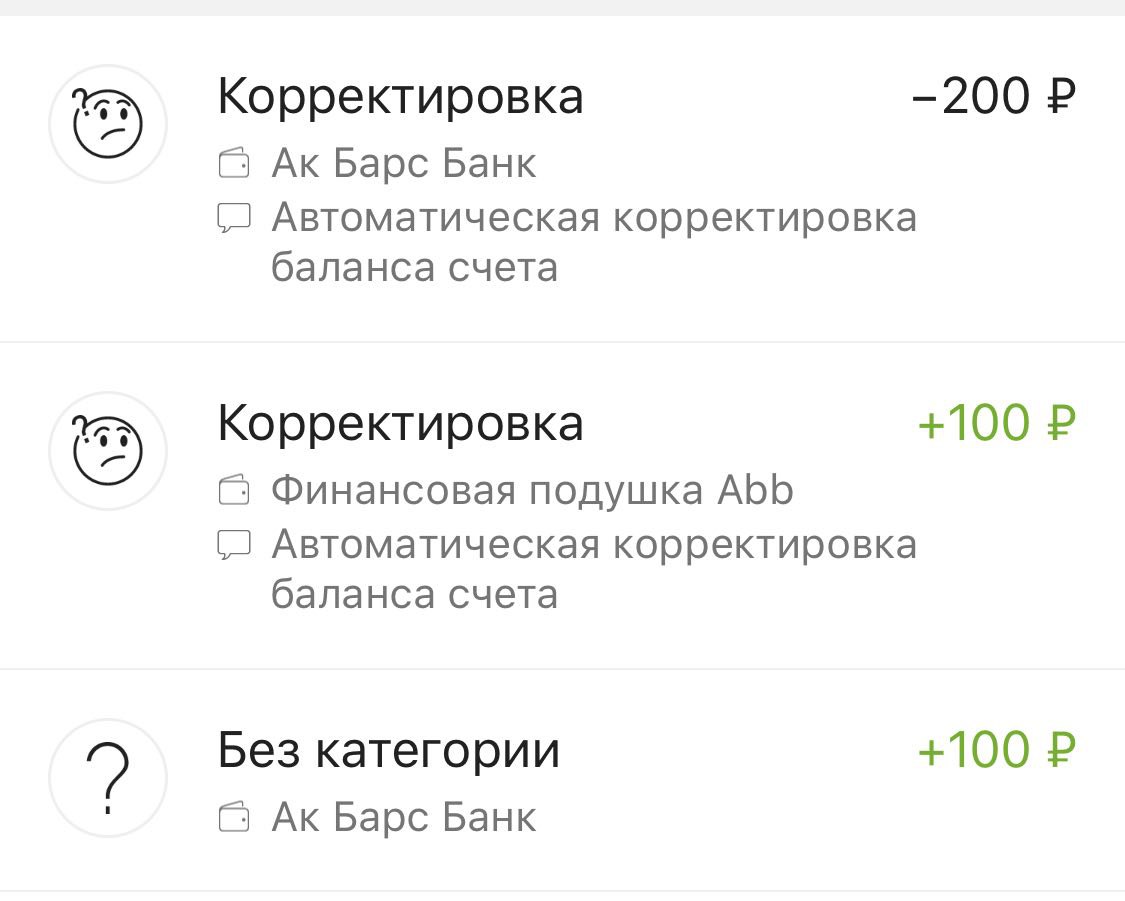Viewport: 1125px width, 901px height.
Task: Open the Корректировка title of the −200 ₽ transaction
Action: tap(400, 97)
